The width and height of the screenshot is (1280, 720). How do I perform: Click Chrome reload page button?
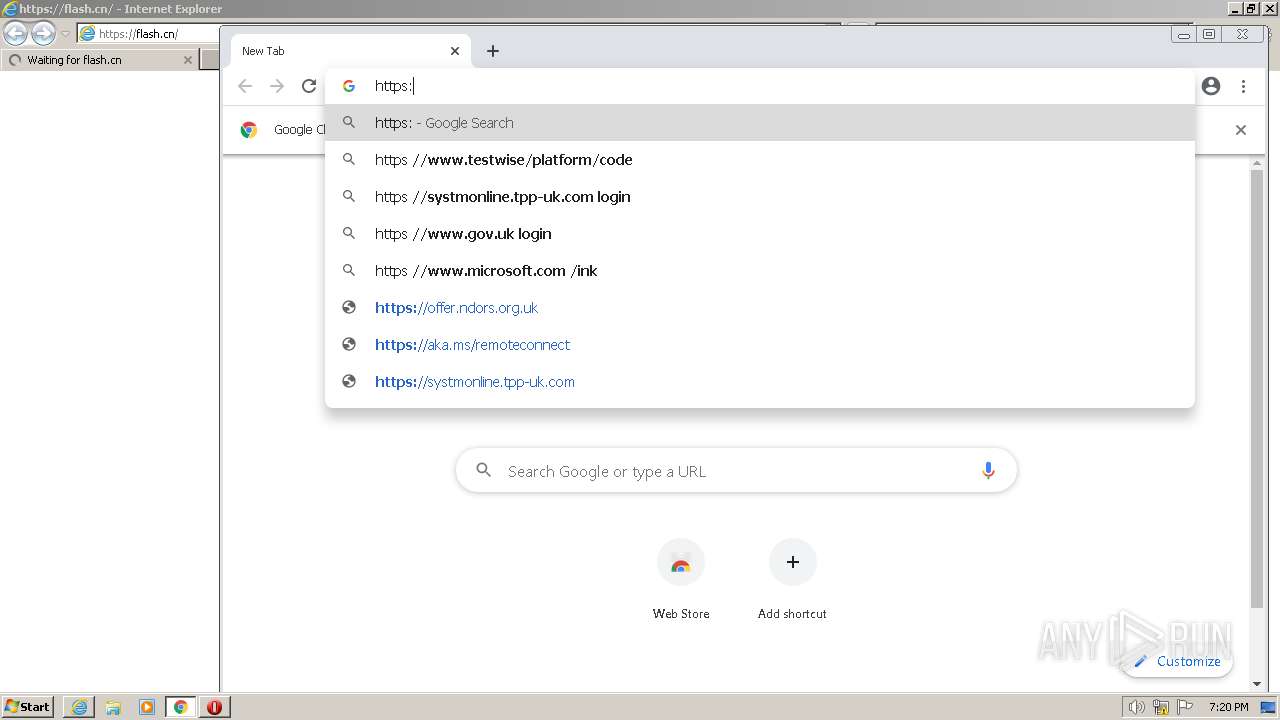[x=309, y=86]
